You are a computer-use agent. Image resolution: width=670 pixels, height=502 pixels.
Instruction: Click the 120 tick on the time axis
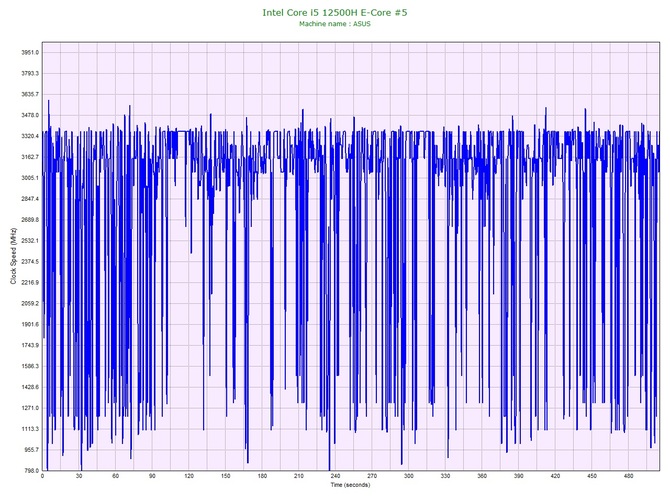click(x=189, y=476)
